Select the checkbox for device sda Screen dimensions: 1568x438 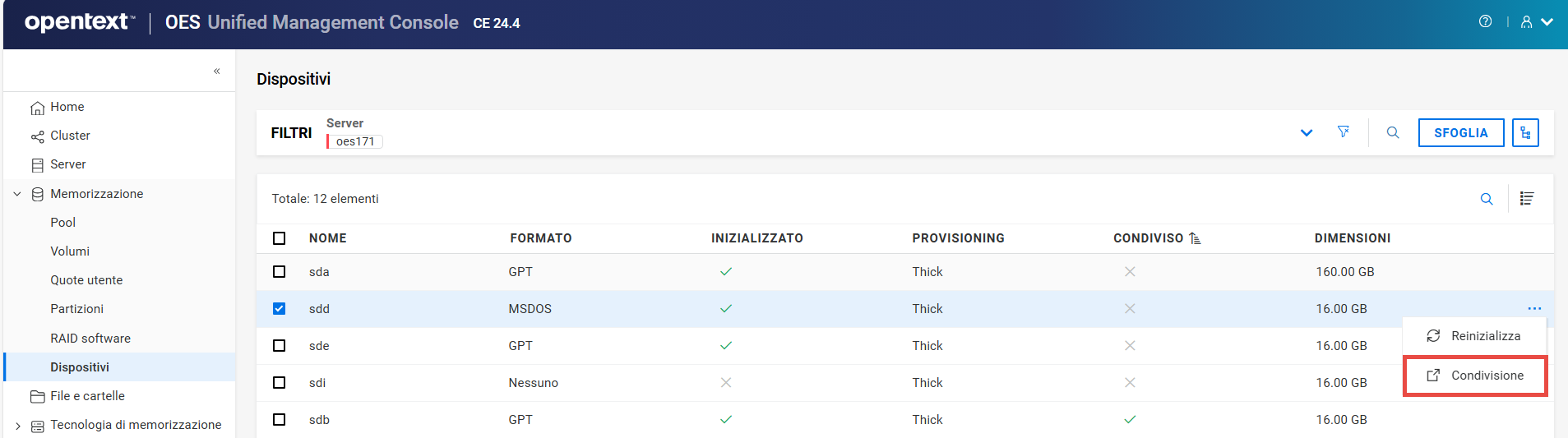[280, 272]
